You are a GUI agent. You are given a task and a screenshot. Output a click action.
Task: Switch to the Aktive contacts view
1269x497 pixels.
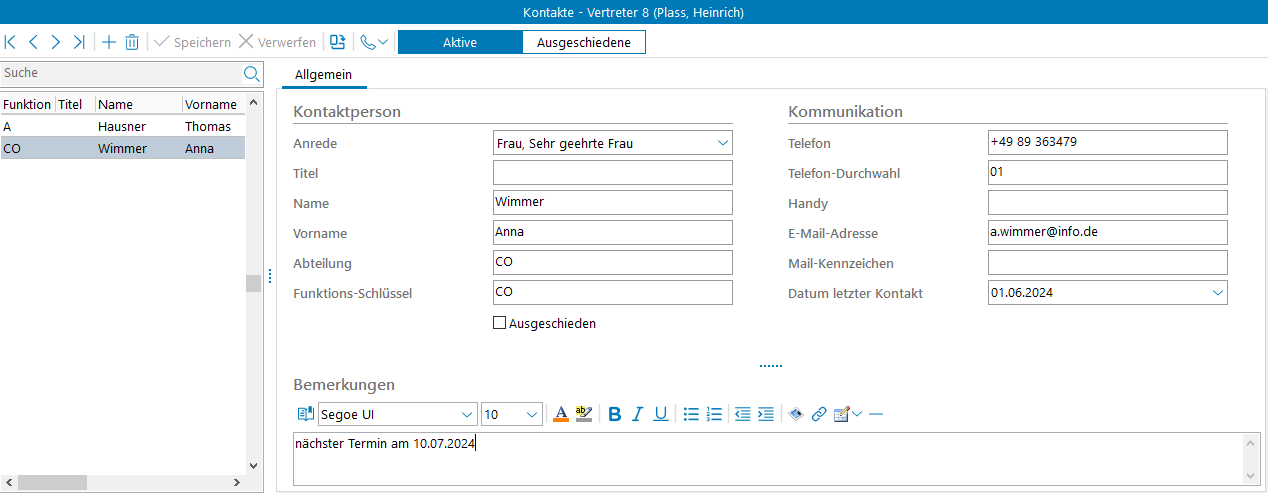pos(460,42)
